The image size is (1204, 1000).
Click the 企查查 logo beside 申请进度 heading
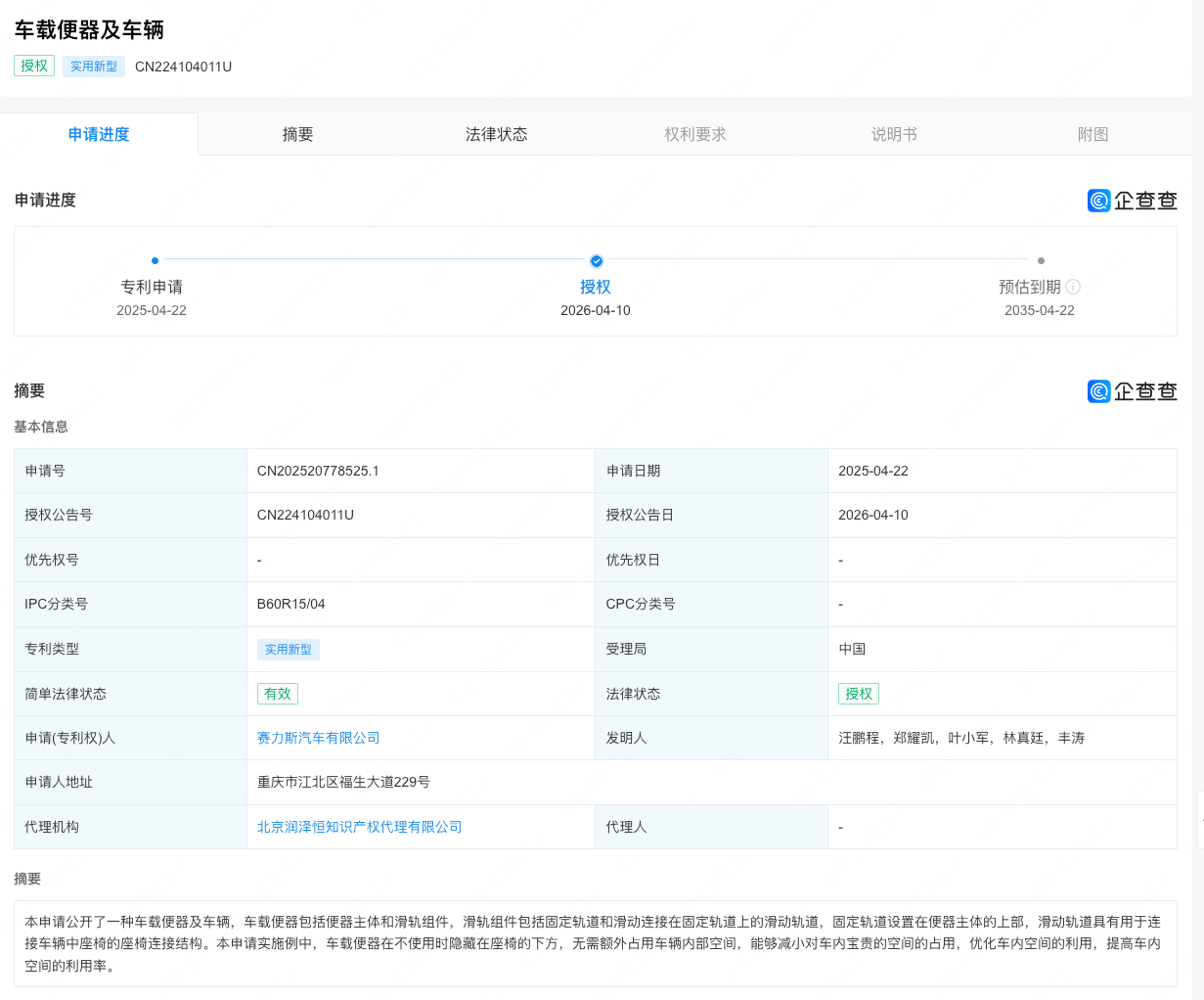coord(1132,200)
